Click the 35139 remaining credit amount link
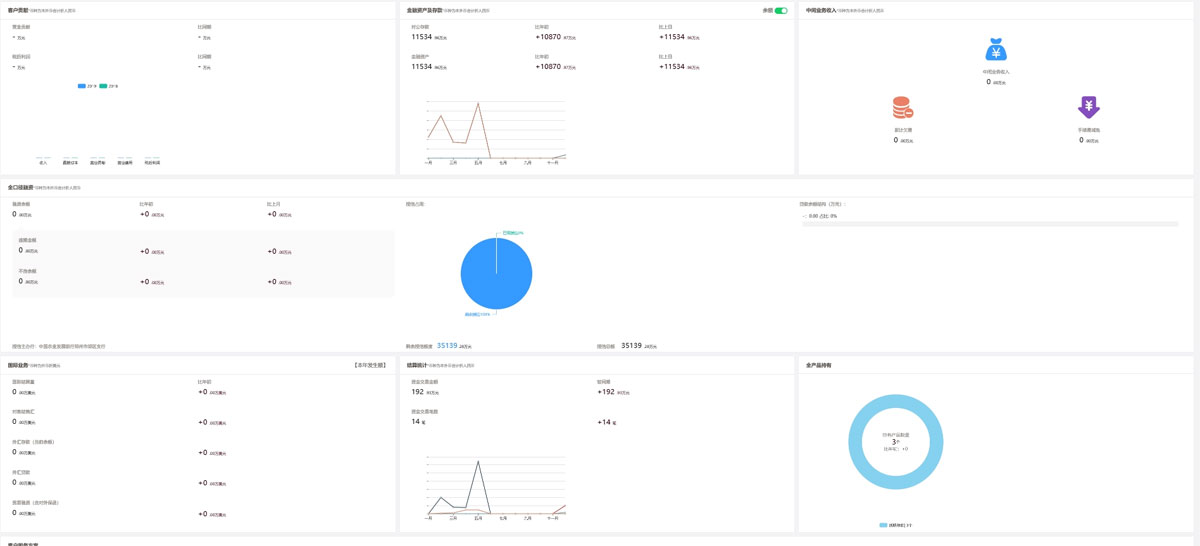Viewport: 1200px width, 546px height. (447, 346)
